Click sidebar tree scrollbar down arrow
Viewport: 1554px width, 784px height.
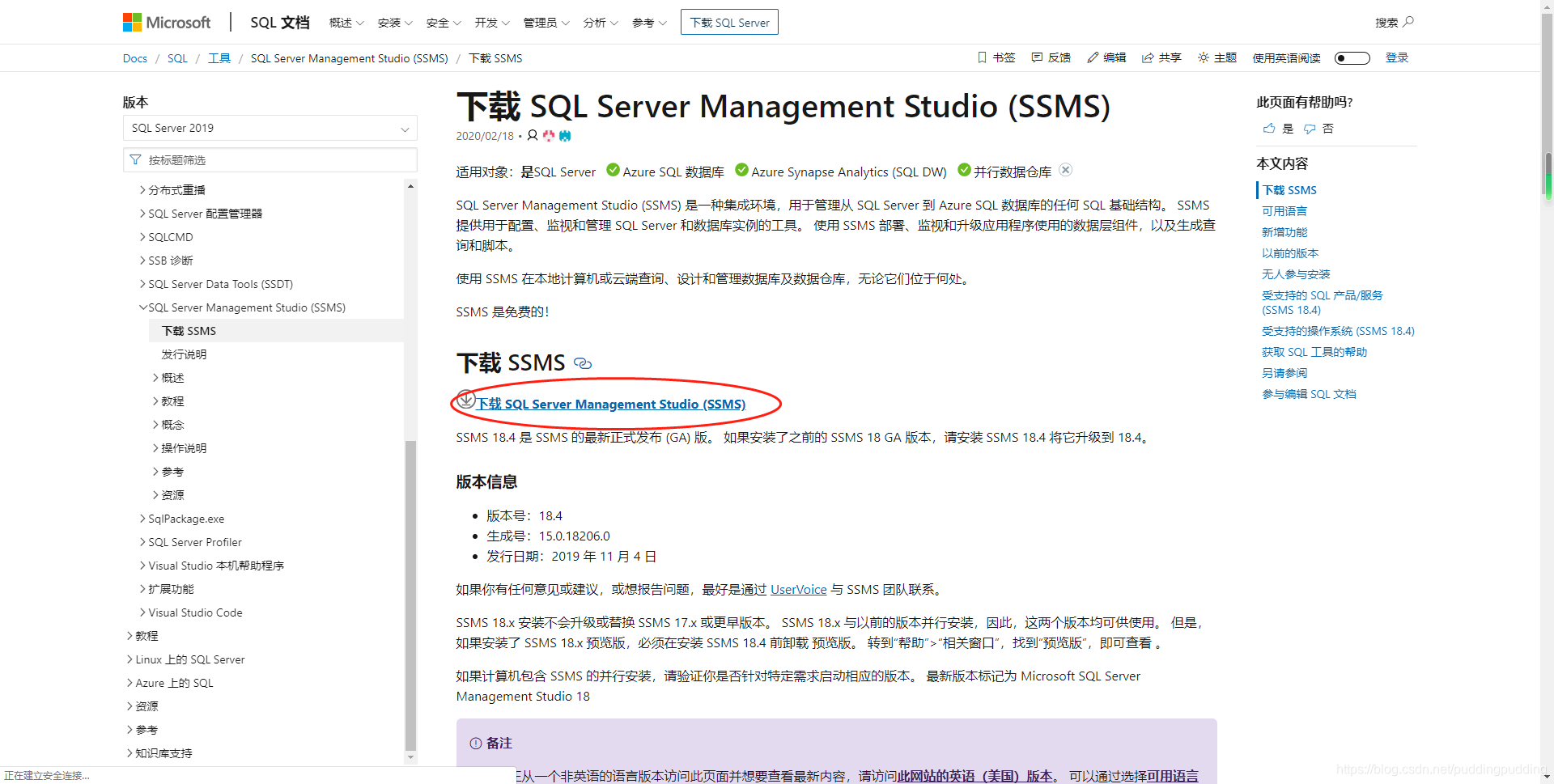coord(410,757)
